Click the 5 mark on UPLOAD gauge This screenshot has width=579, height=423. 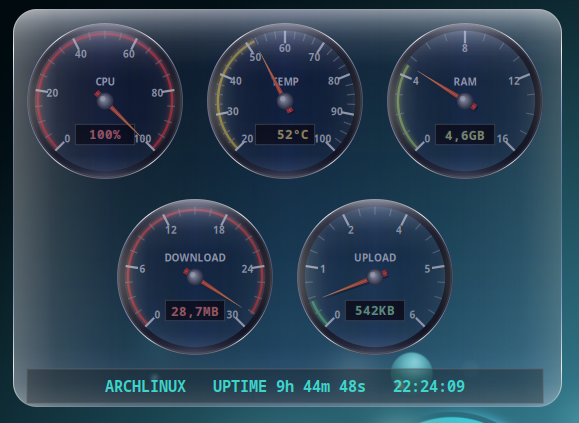click(427, 269)
